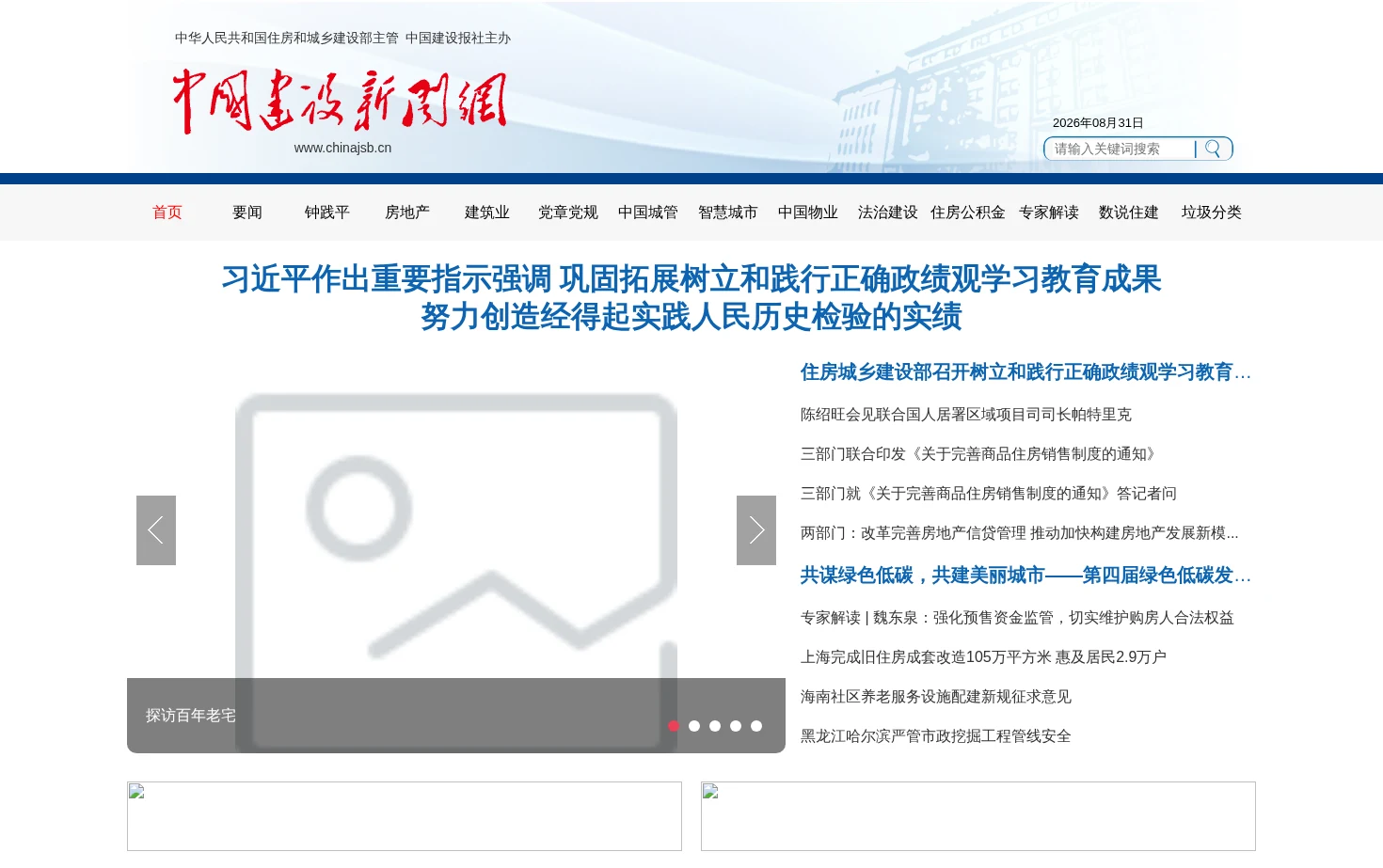Image resolution: width=1383 pixels, height=868 pixels.
Task: Open 共谋绿色低碳，共建美丽城市 article
Action: [x=1025, y=576]
